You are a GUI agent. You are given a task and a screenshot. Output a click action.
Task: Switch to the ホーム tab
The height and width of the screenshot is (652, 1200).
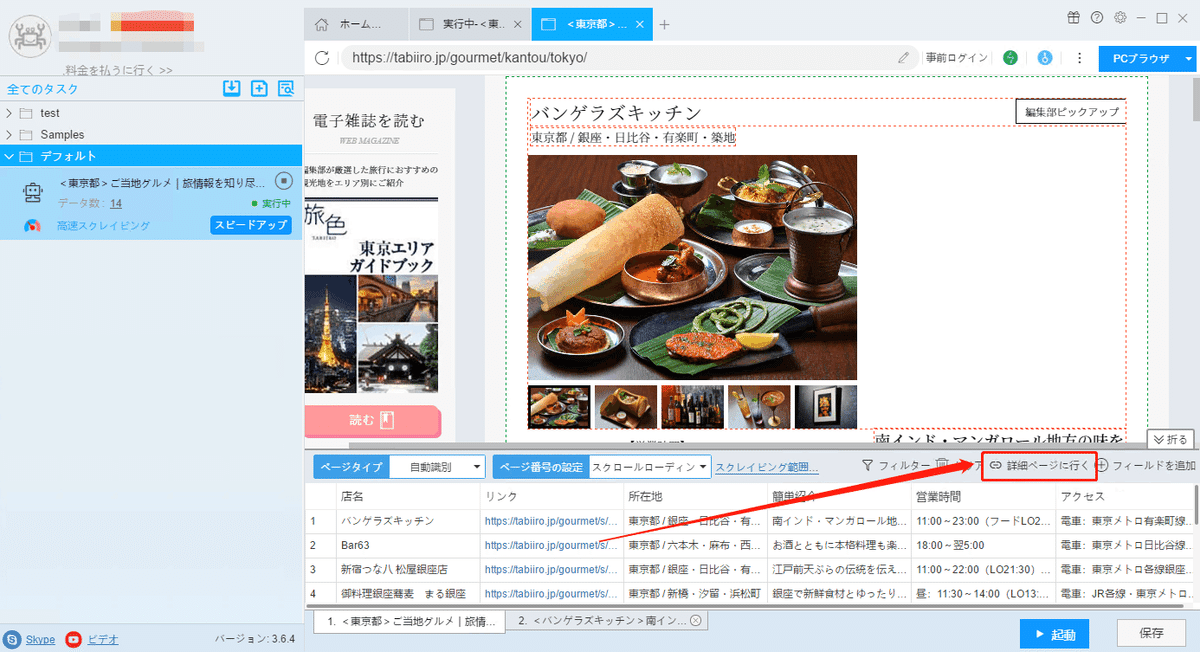click(x=356, y=24)
